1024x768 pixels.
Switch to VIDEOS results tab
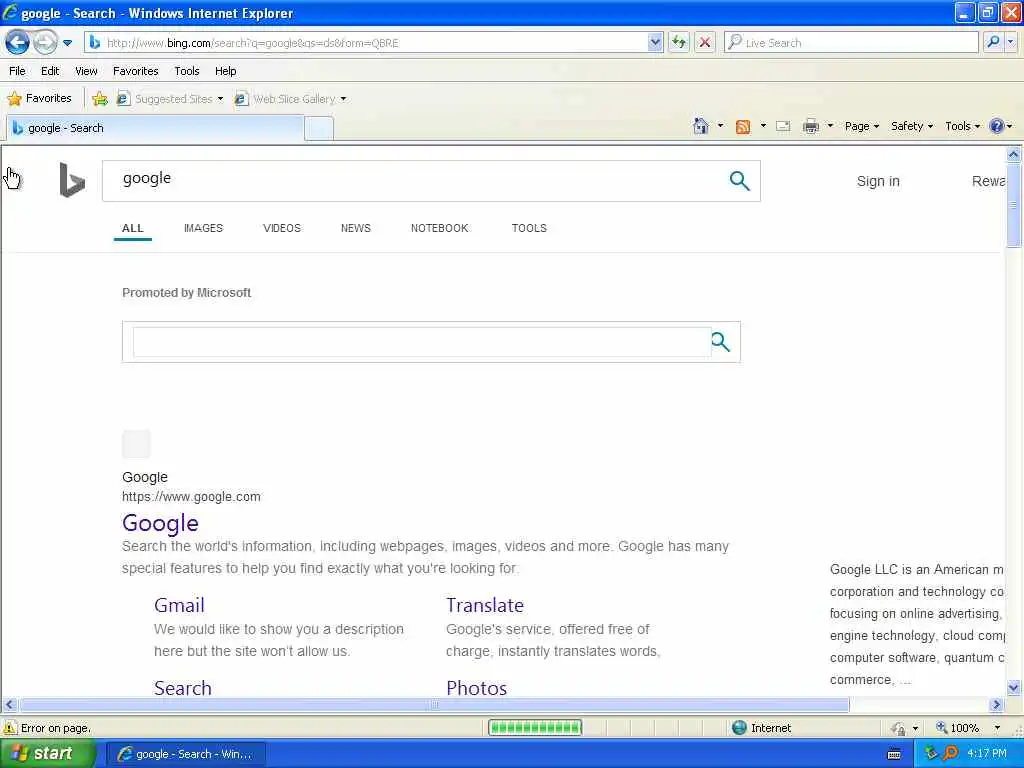click(x=281, y=228)
